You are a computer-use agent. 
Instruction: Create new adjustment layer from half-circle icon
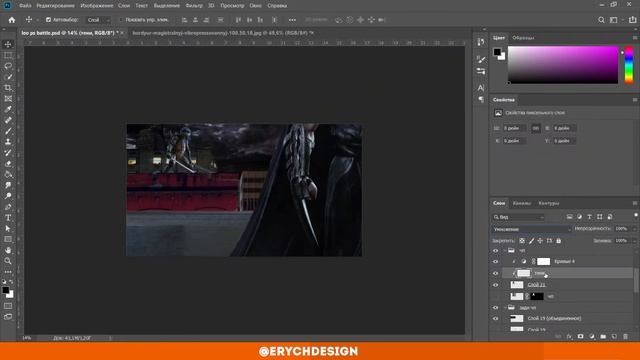click(592, 336)
